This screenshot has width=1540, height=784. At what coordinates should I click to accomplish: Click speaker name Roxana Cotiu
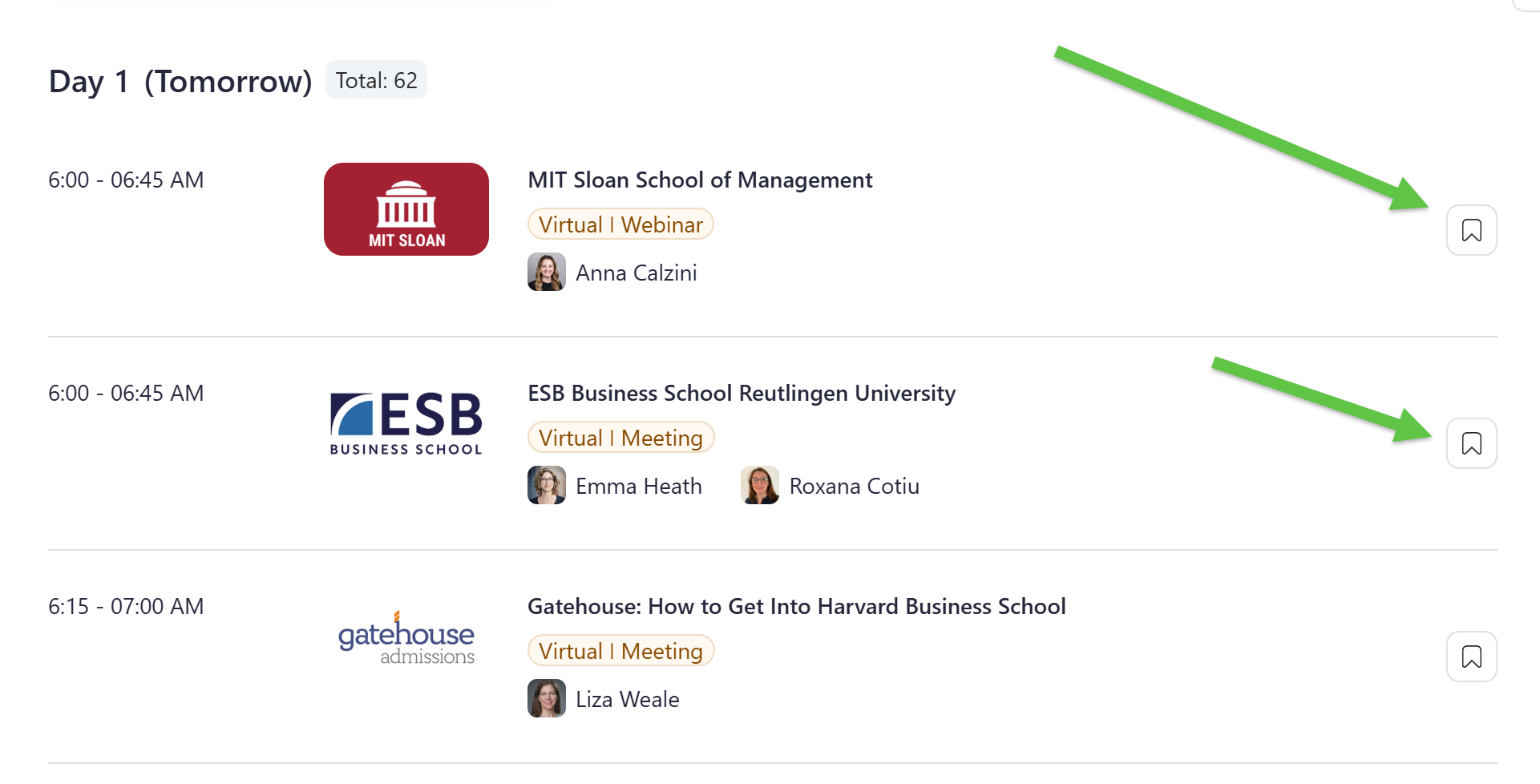pyautogui.click(x=854, y=487)
